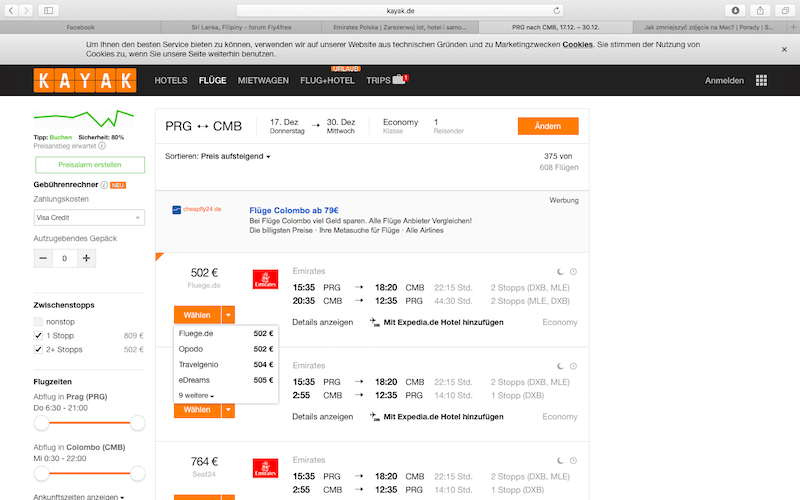Screen dimensions: 800x500
Task: Click left handle of Prag departure slider
Action: [41, 423]
